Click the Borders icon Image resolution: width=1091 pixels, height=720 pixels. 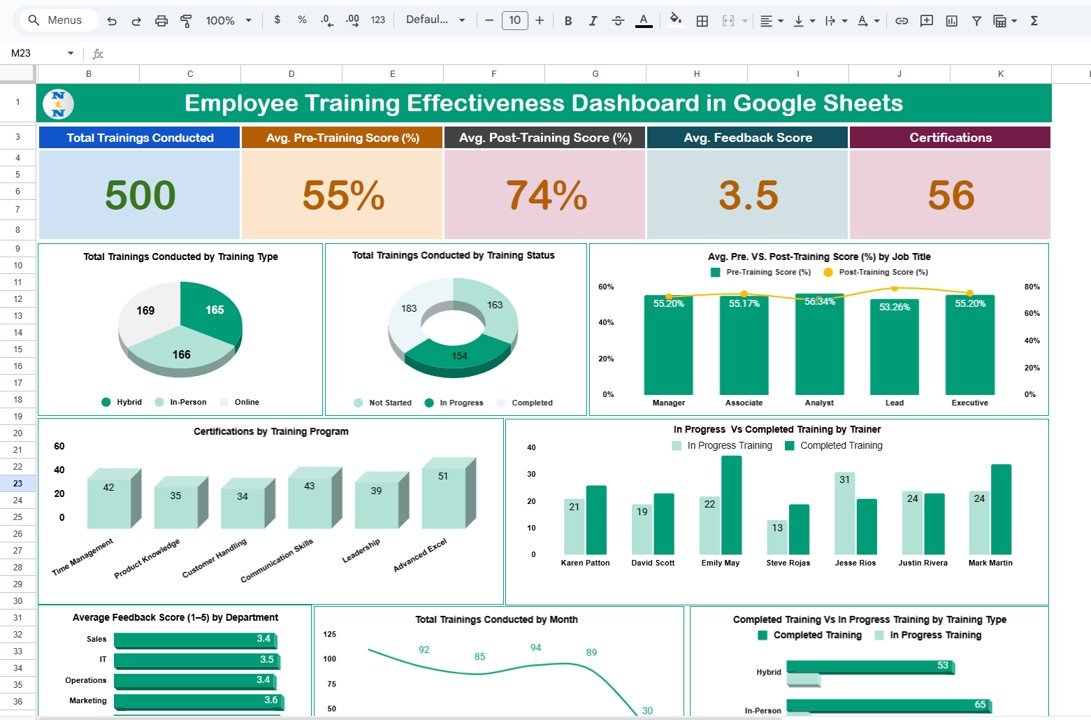pyautogui.click(x=702, y=20)
